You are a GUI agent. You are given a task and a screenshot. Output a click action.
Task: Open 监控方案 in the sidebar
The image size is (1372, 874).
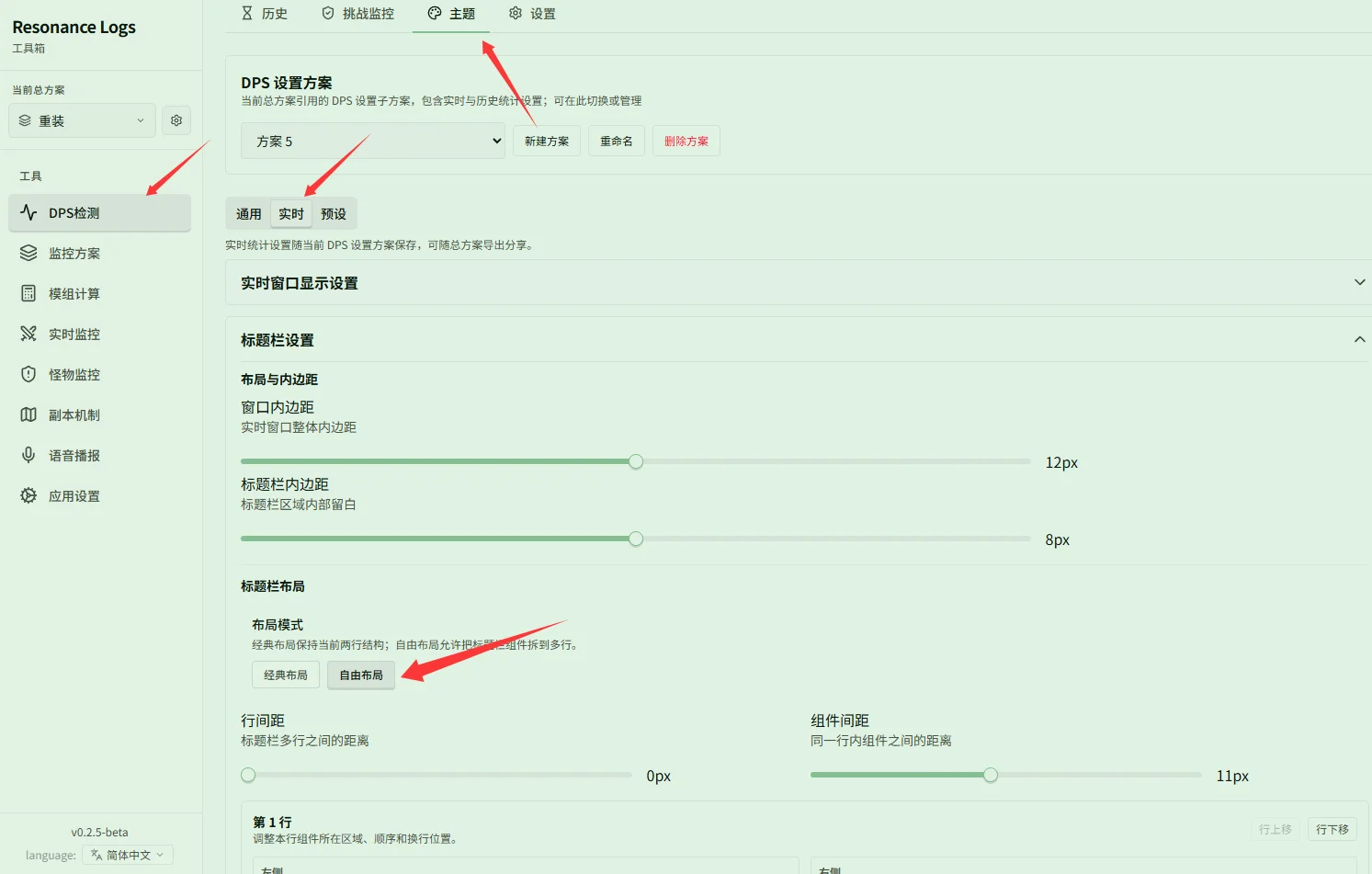(x=100, y=253)
